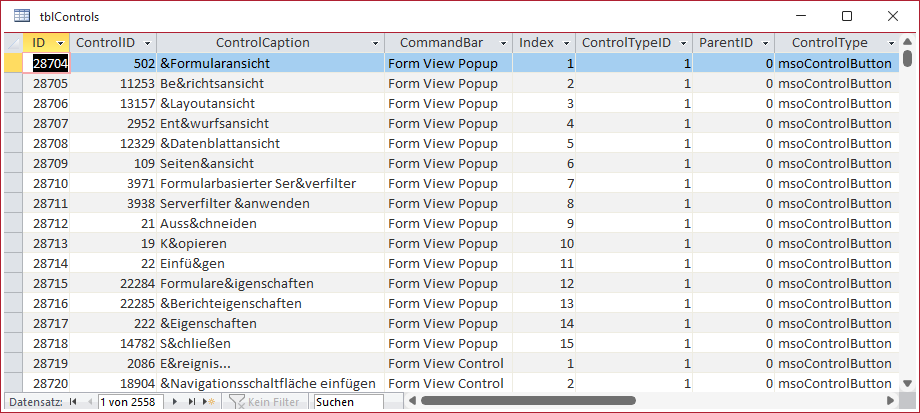Click the record number field 1 von 2558
This screenshot has width=920, height=413.
tap(130, 402)
